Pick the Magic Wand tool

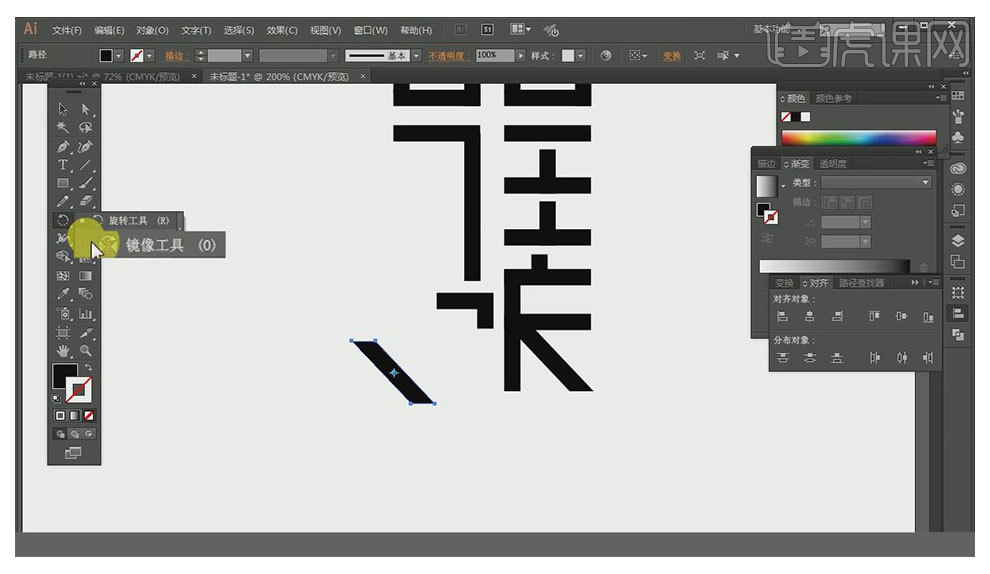tap(63, 128)
